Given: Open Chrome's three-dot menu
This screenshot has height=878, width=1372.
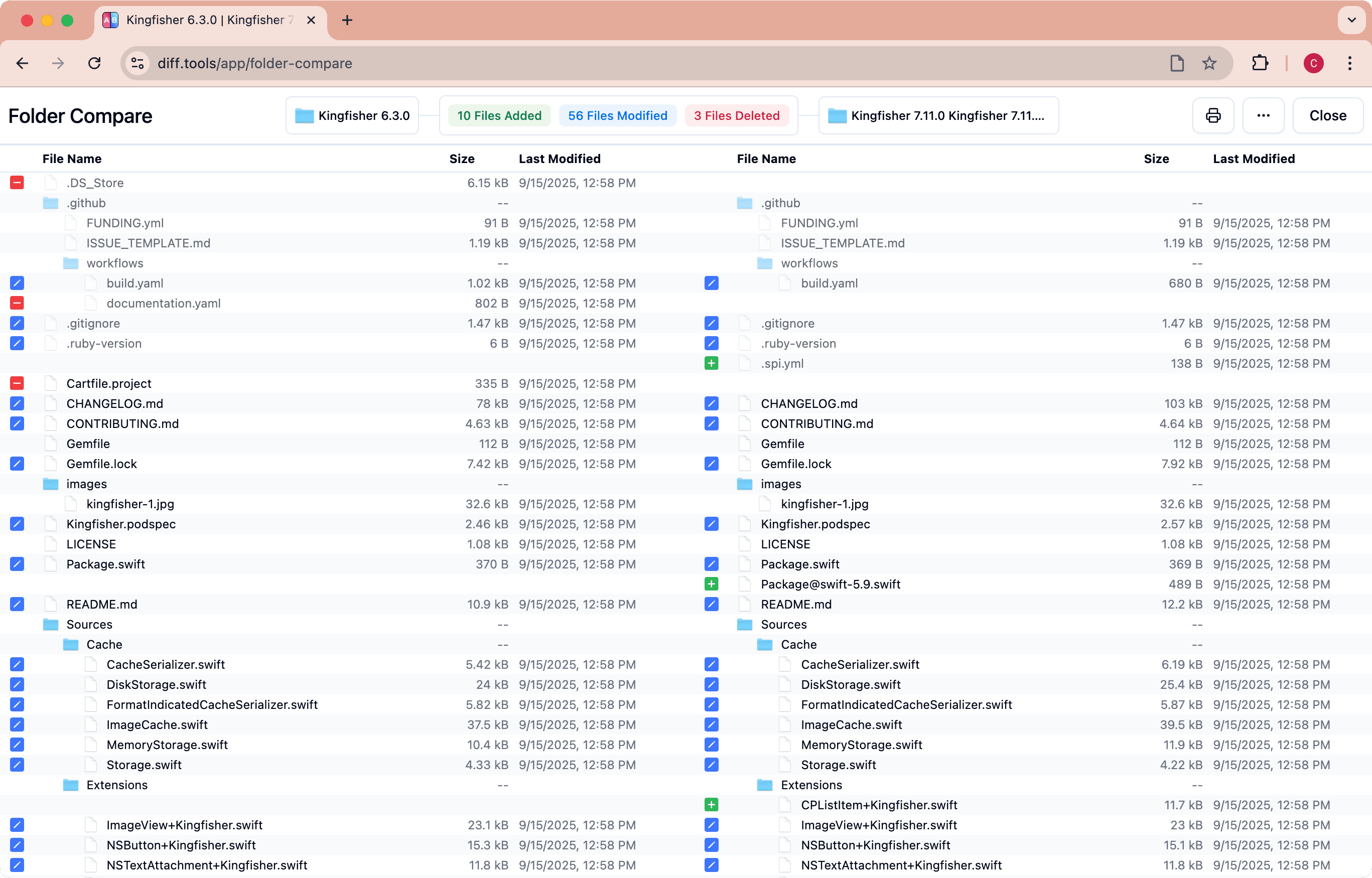Looking at the screenshot, I should point(1350,63).
